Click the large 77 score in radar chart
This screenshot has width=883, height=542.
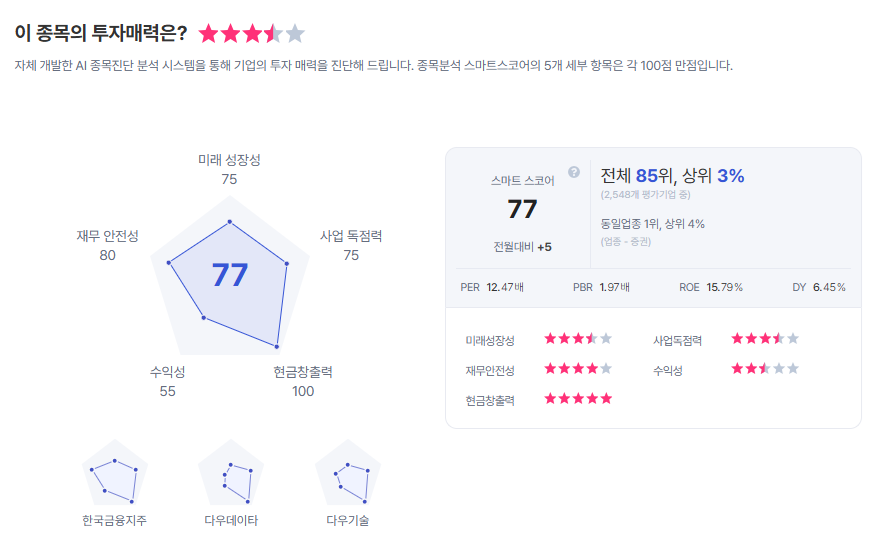230,275
